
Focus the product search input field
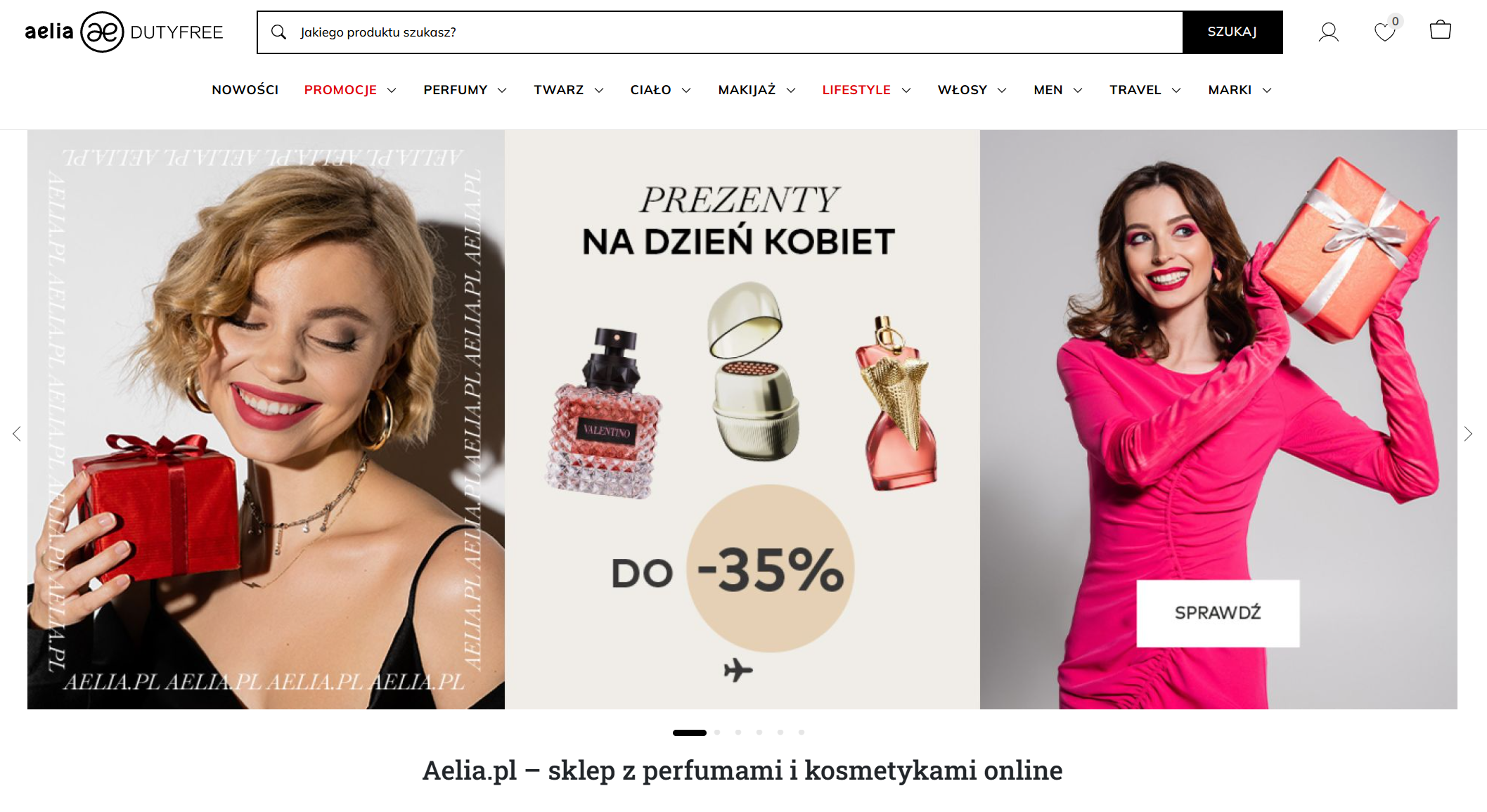tap(738, 32)
